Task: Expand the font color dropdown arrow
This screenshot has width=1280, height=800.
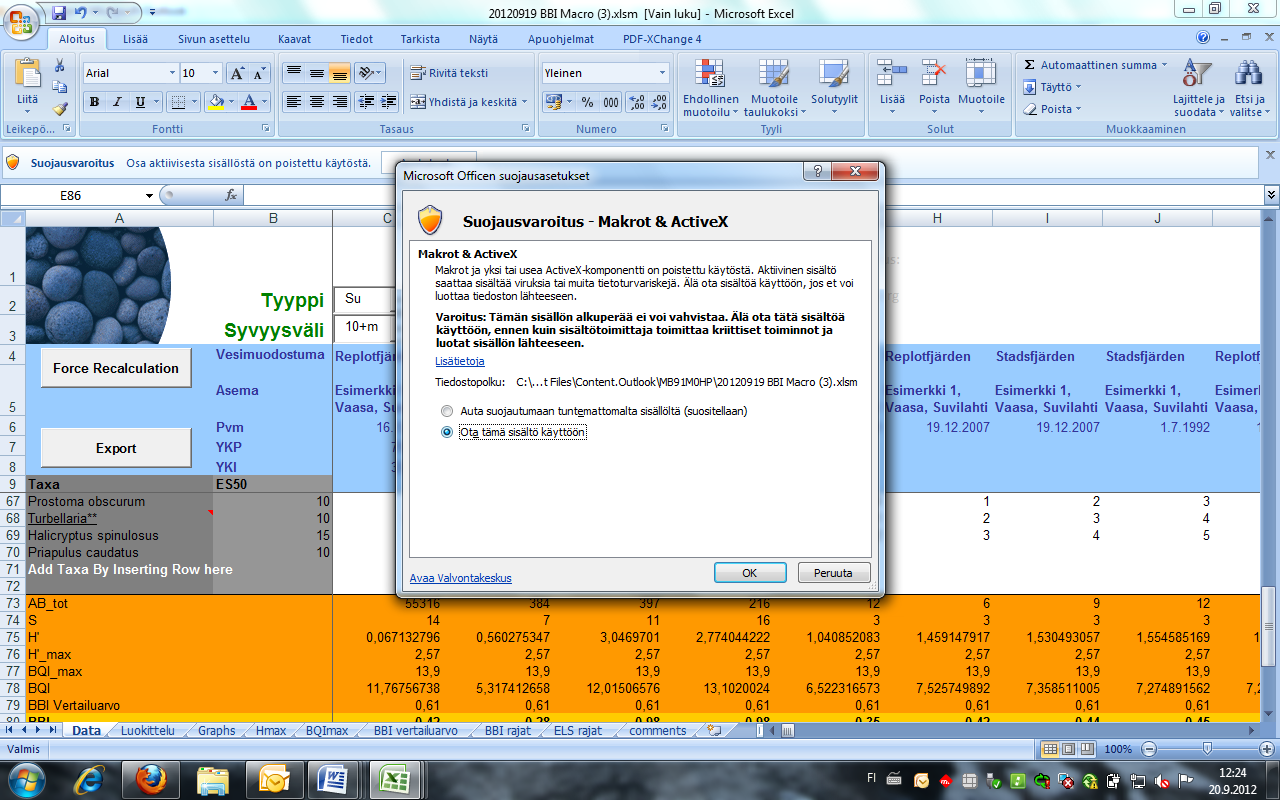Action: tap(265, 102)
